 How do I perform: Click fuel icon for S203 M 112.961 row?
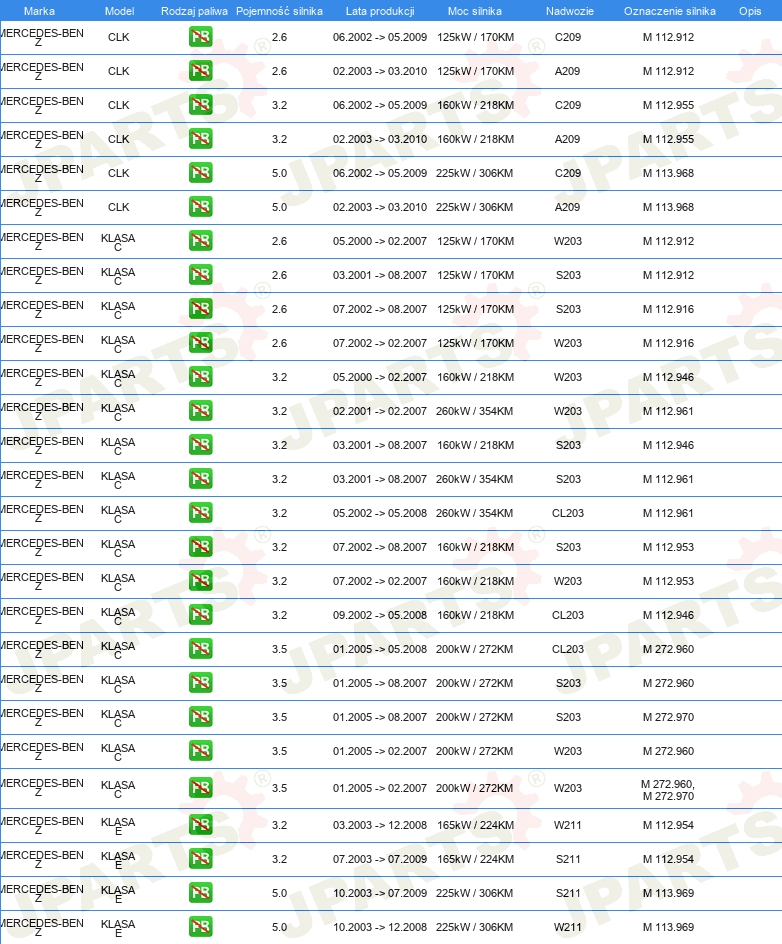[x=200, y=479]
